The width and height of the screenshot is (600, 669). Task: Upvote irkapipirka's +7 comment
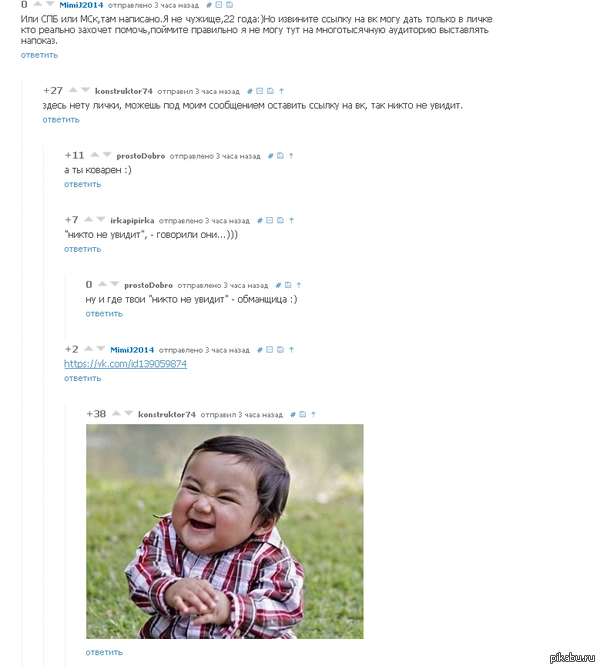88,219
